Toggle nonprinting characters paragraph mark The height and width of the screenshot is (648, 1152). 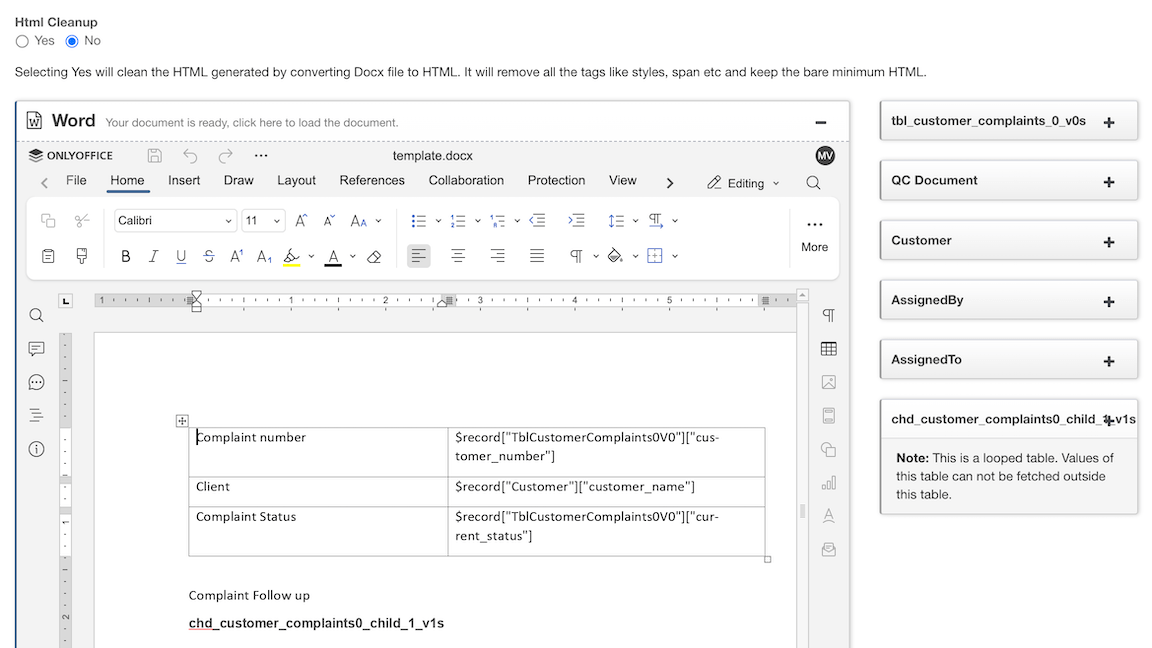click(x=577, y=257)
